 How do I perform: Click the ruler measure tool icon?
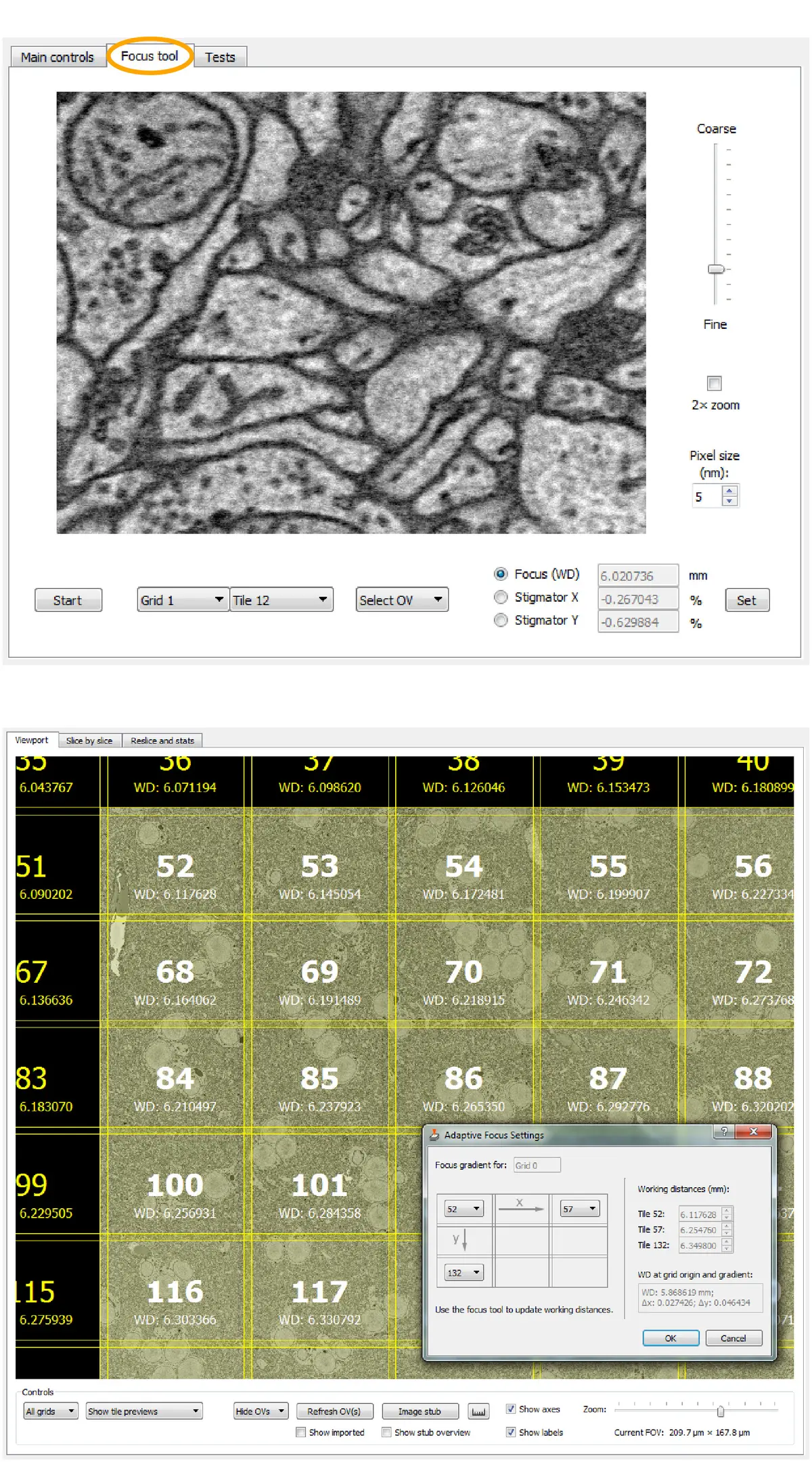(x=478, y=1411)
